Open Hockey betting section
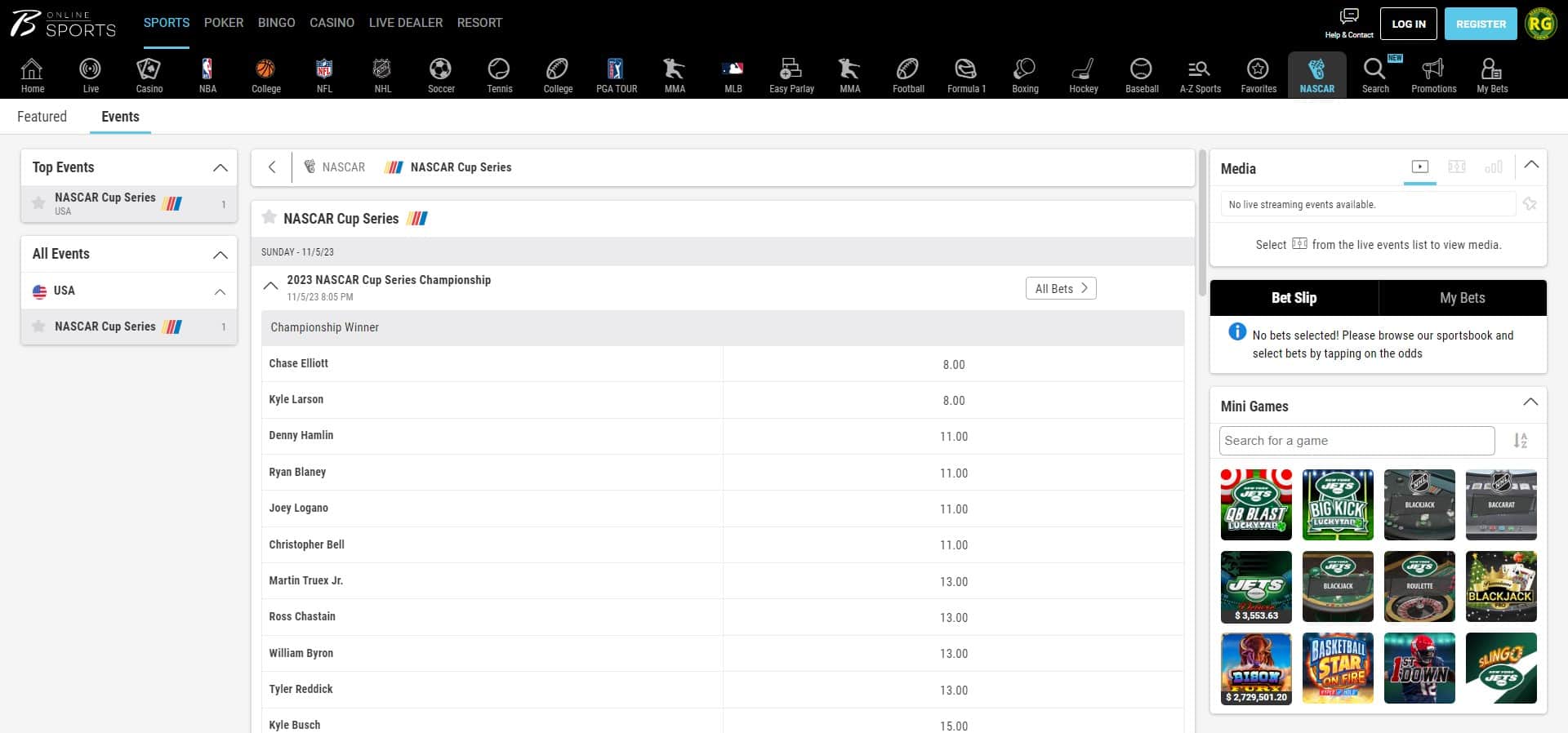The image size is (1568, 733). (1084, 76)
